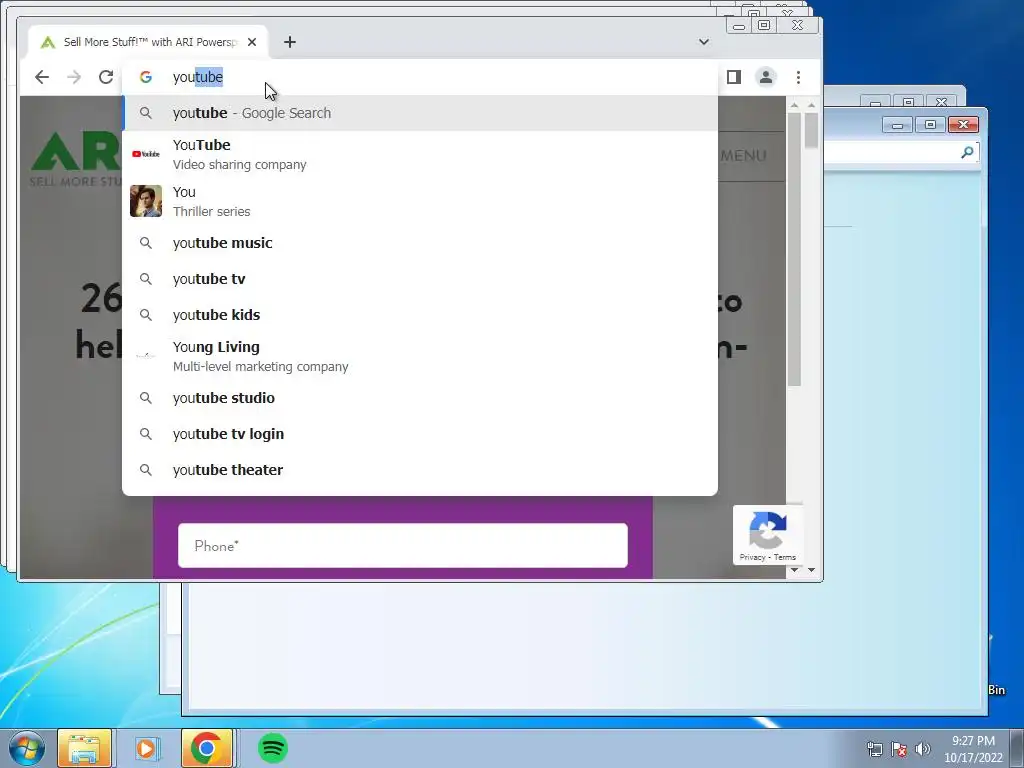Close the background Explorer window with red X
This screenshot has width=1024, height=768.
click(963, 125)
